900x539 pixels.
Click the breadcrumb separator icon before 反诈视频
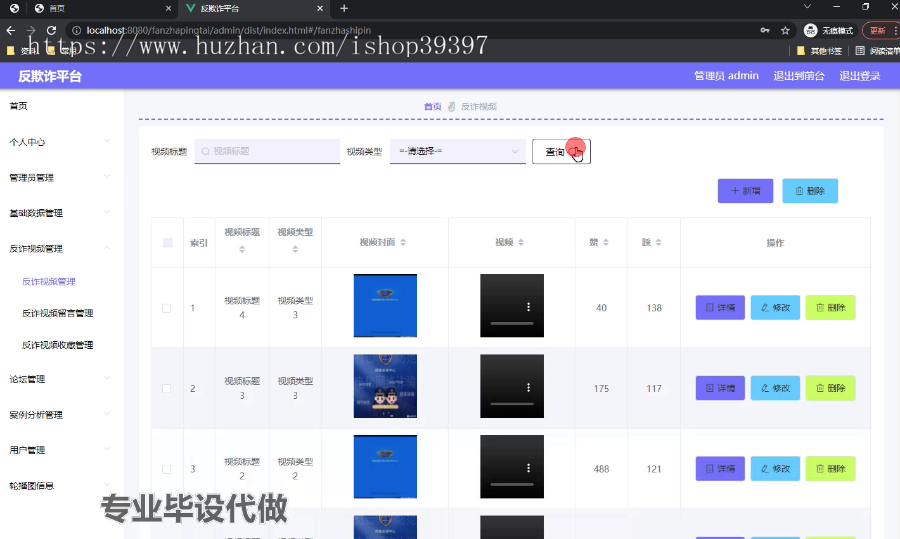[452, 107]
